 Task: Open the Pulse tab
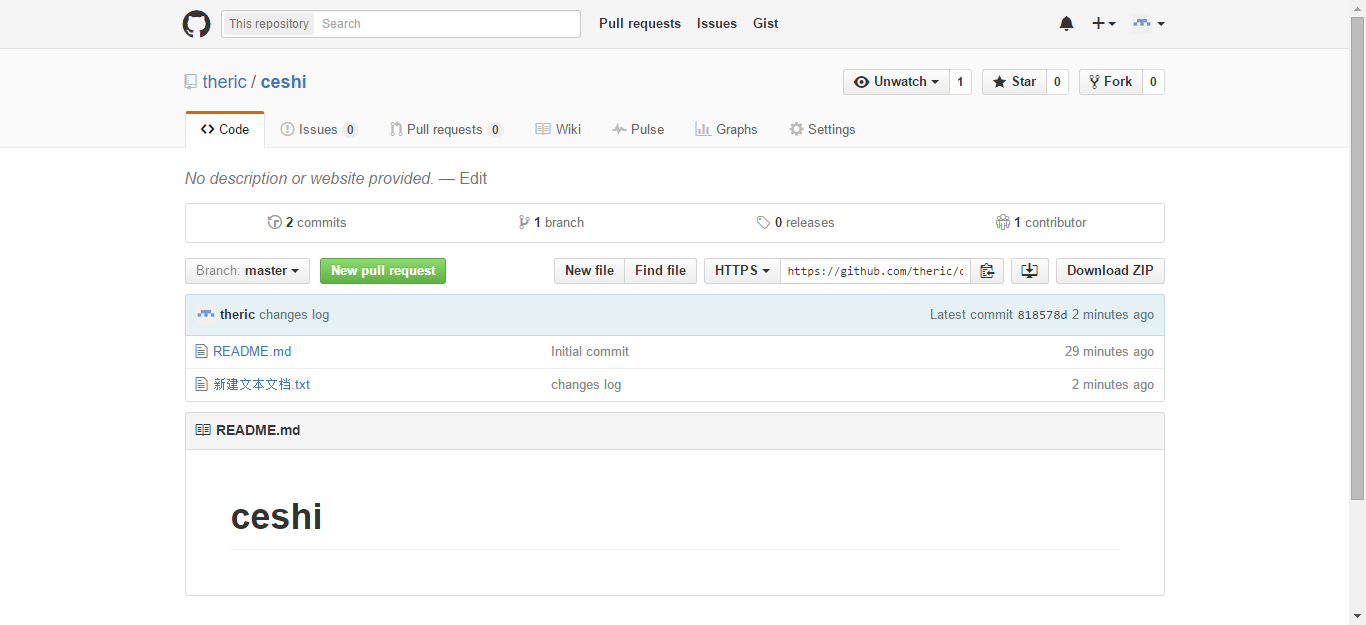click(638, 129)
